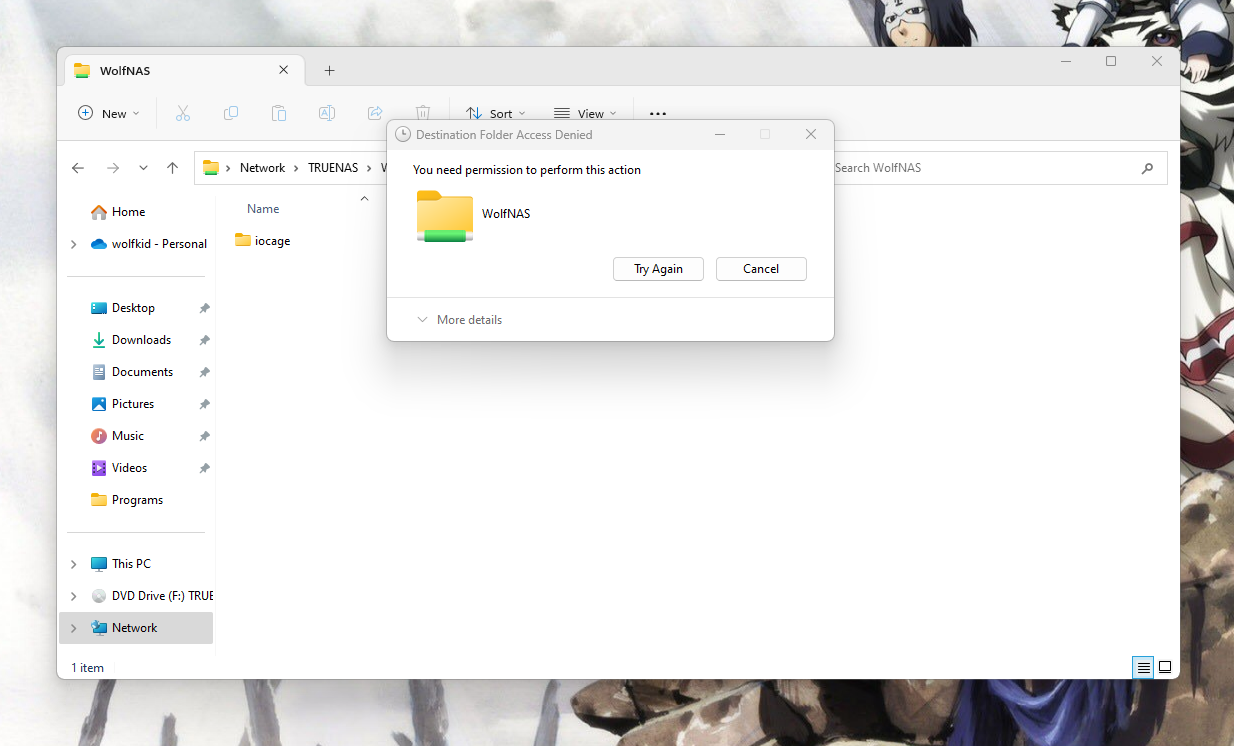This screenshot has width=1234, height=746.
Task: Click the Rename icon in toolbar
Action: pos(327,113)
